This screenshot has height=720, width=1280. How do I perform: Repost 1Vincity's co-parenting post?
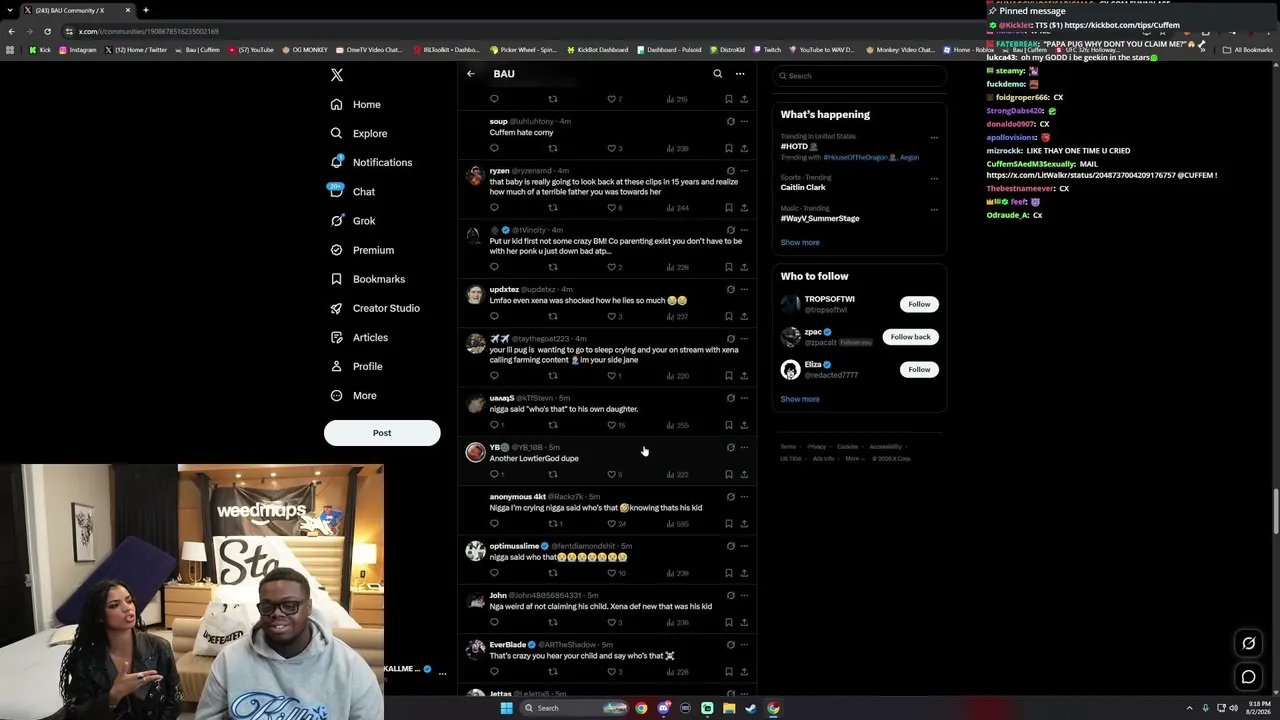552,267
